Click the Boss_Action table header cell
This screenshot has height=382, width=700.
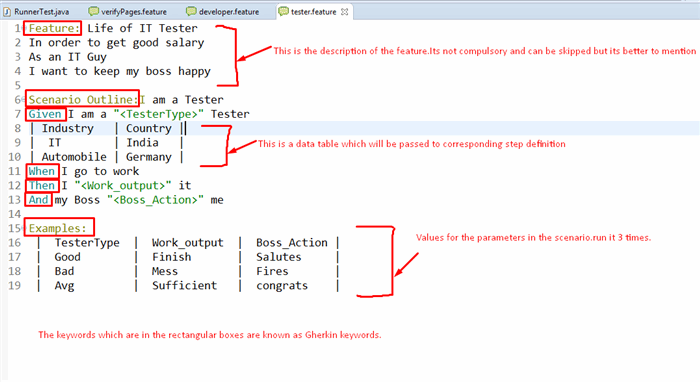pos(292,243)
